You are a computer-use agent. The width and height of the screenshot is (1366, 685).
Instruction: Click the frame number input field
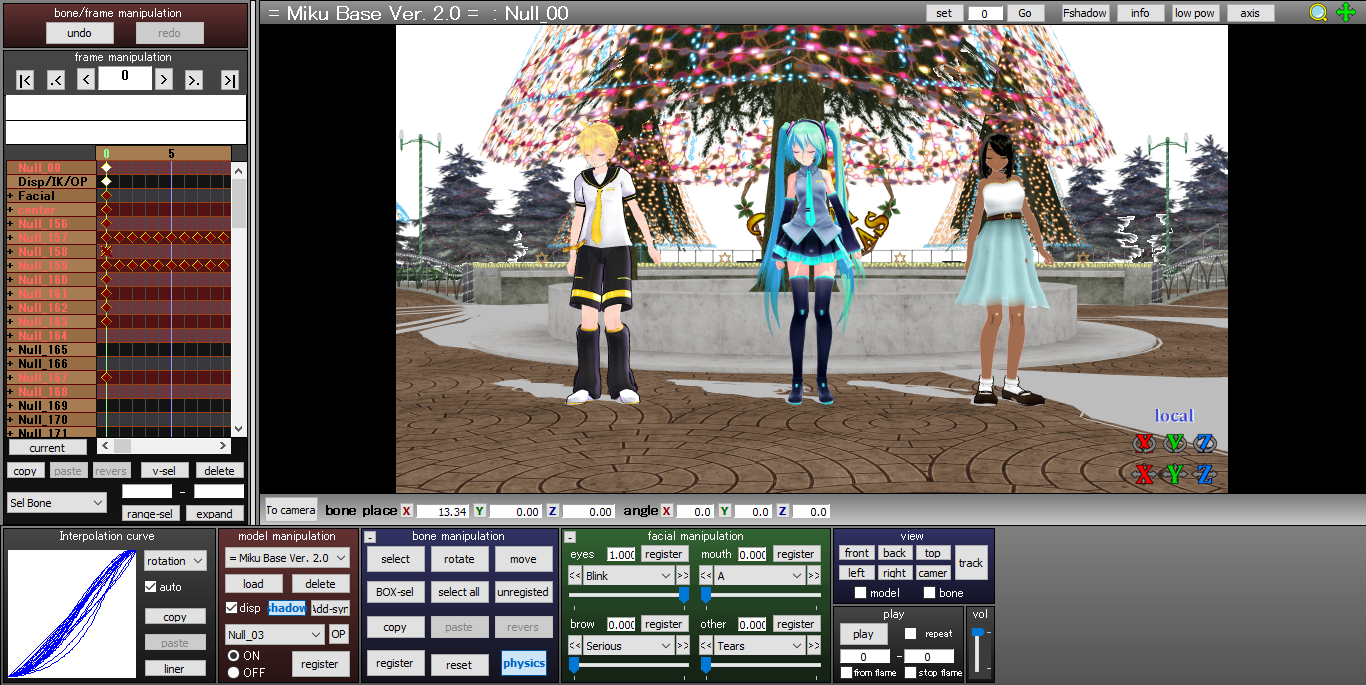(125, 77)
